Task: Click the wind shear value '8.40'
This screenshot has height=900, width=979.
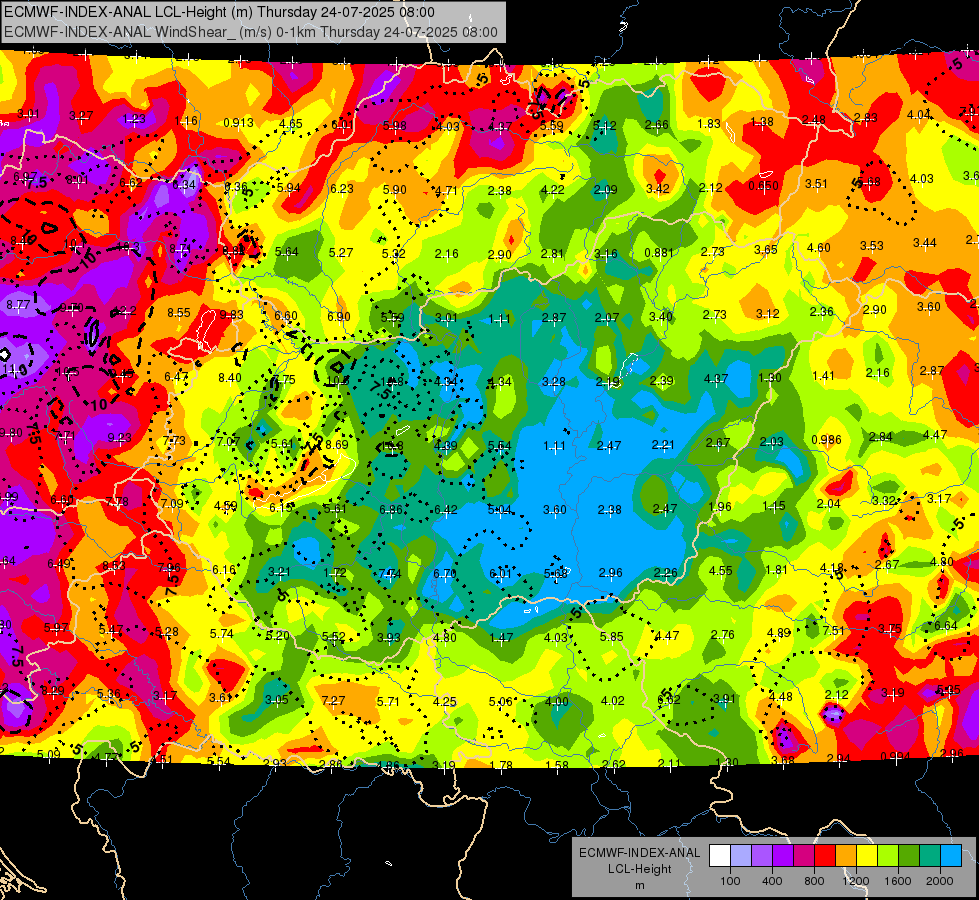Action: click(x=230, y=378)
